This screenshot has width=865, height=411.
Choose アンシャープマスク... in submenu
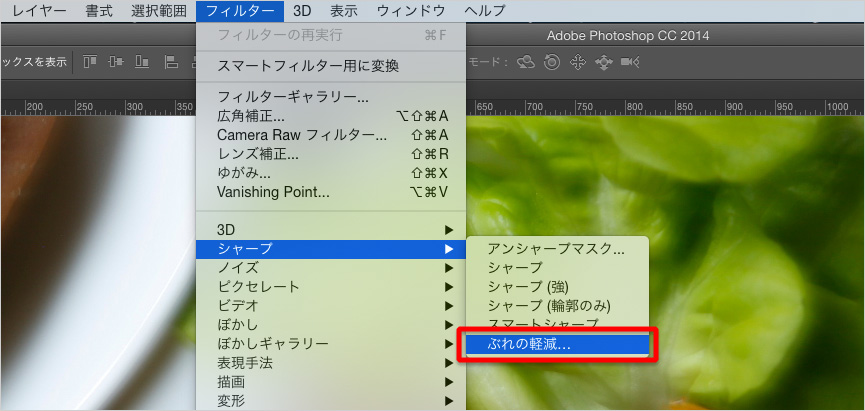pos(557,249)
